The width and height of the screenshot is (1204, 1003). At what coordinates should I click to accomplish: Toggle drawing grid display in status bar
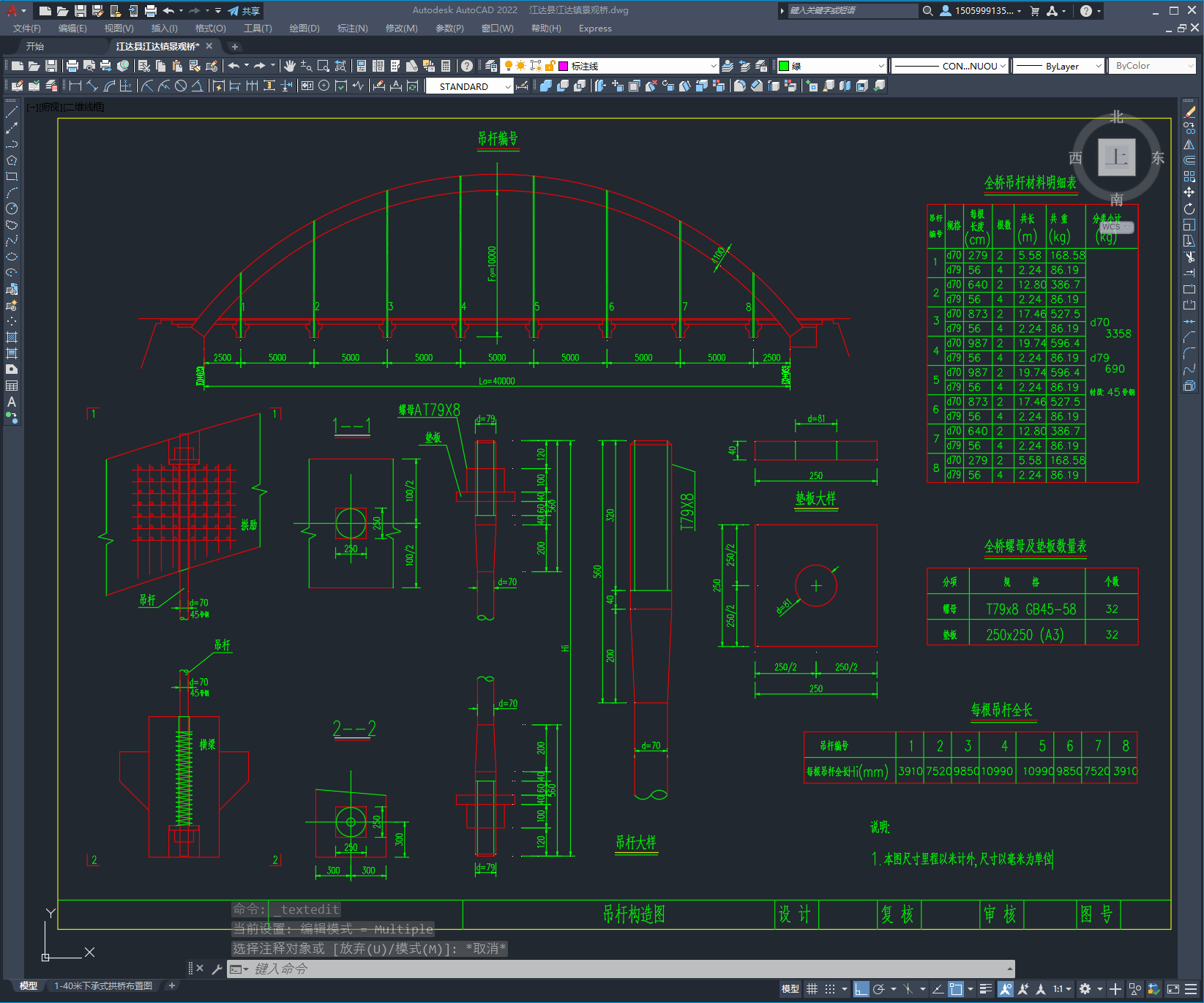[x=812, y=989]
